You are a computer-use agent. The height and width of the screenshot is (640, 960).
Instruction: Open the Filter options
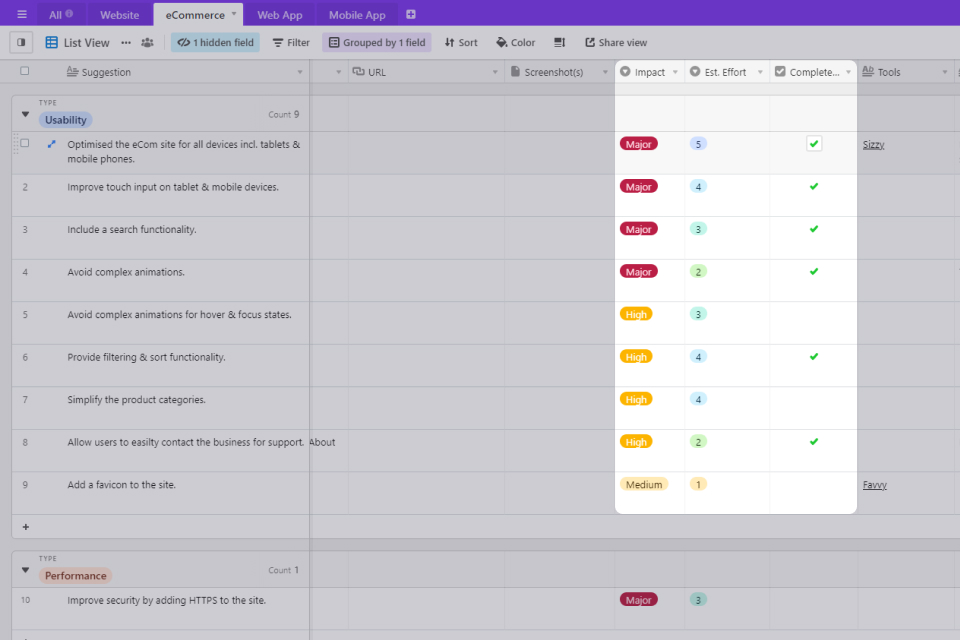(291, 42)
